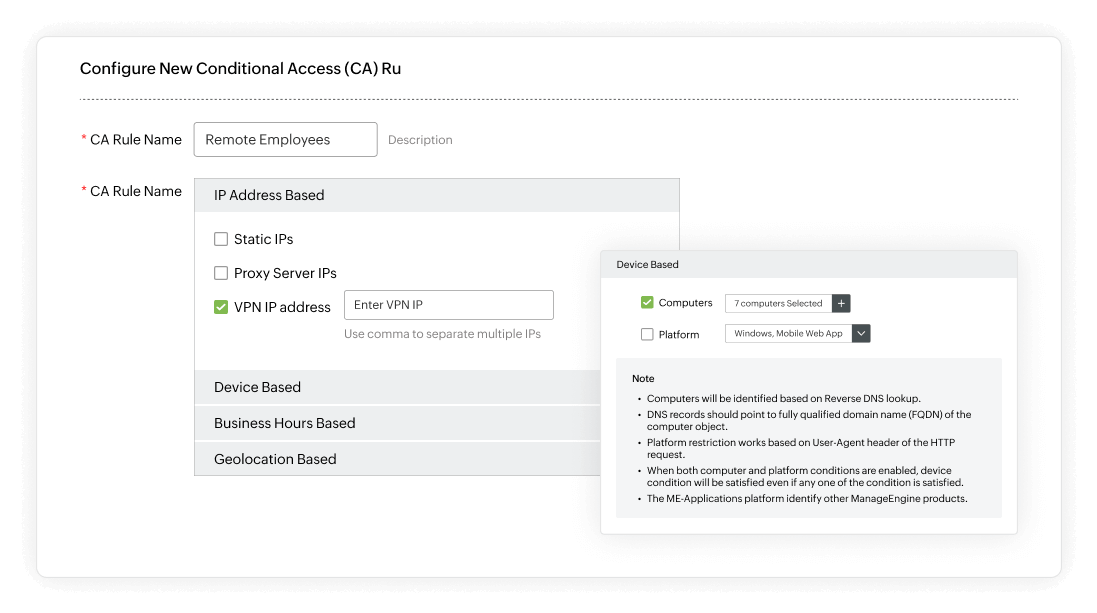The width and height of the screenshot is (1097, 613).
Task: Focus the Enter VPN IP field
Action: click(448, 305)
